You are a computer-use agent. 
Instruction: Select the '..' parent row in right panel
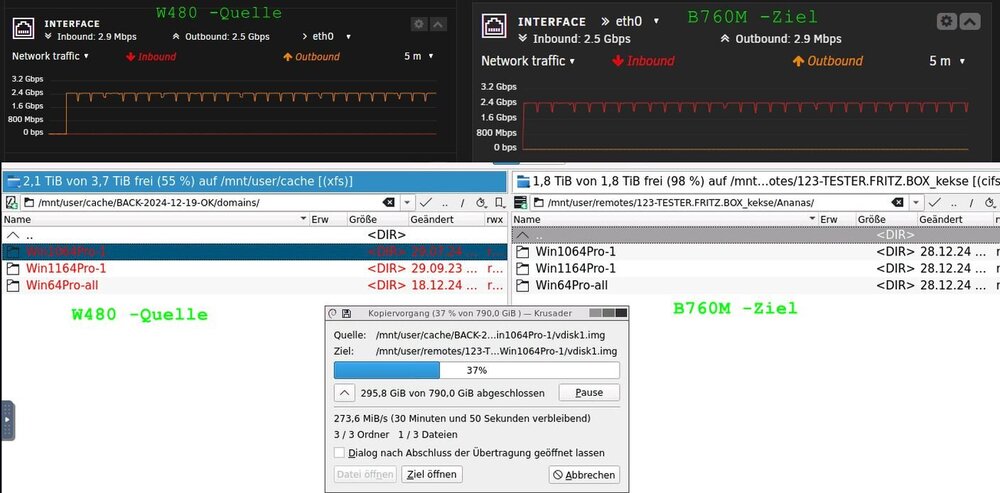tap(756, 235)
